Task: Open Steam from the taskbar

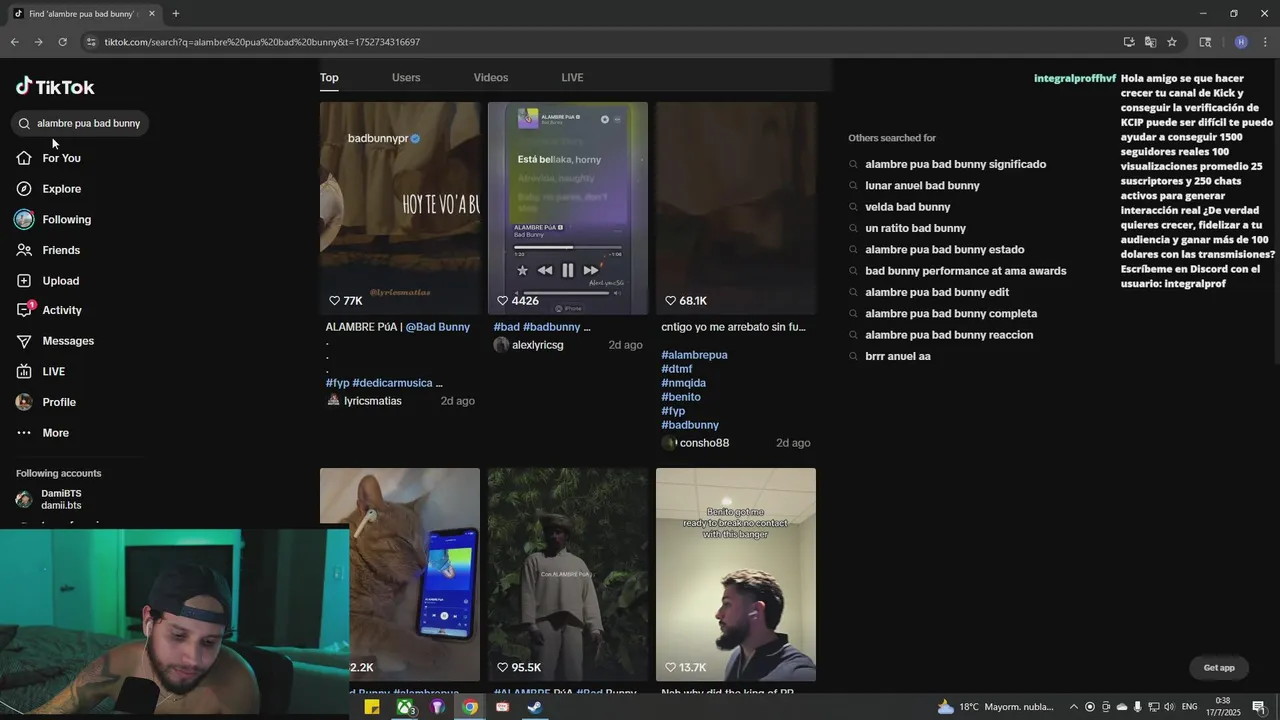Action: click(x=535, y=707)
